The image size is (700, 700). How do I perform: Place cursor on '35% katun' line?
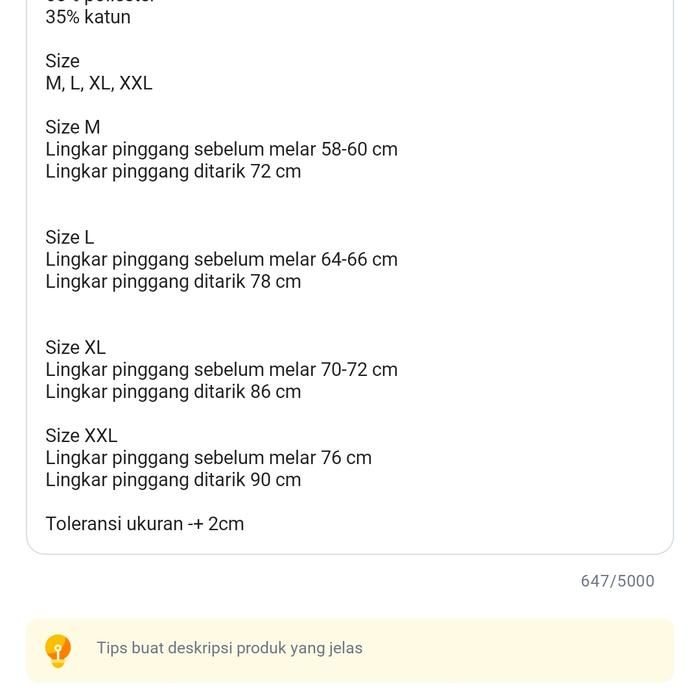(x=88, y=17)
